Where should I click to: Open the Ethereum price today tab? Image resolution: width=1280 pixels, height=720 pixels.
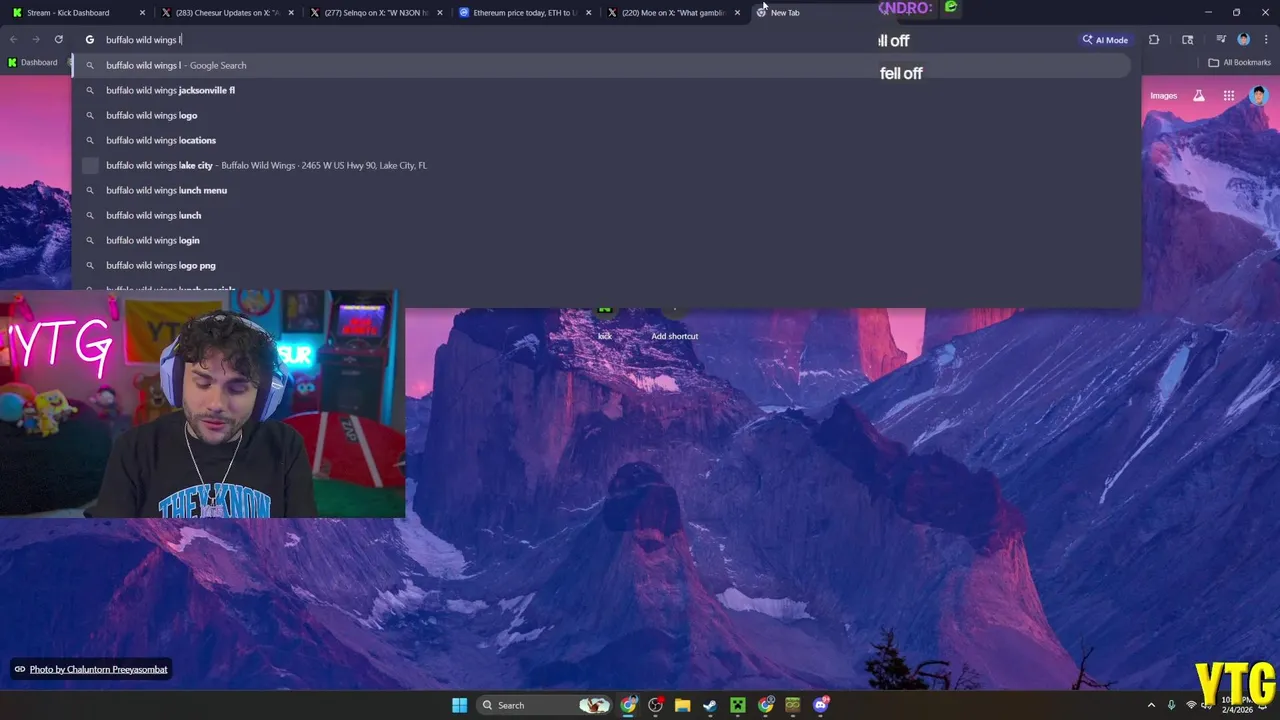click(524, 13)
